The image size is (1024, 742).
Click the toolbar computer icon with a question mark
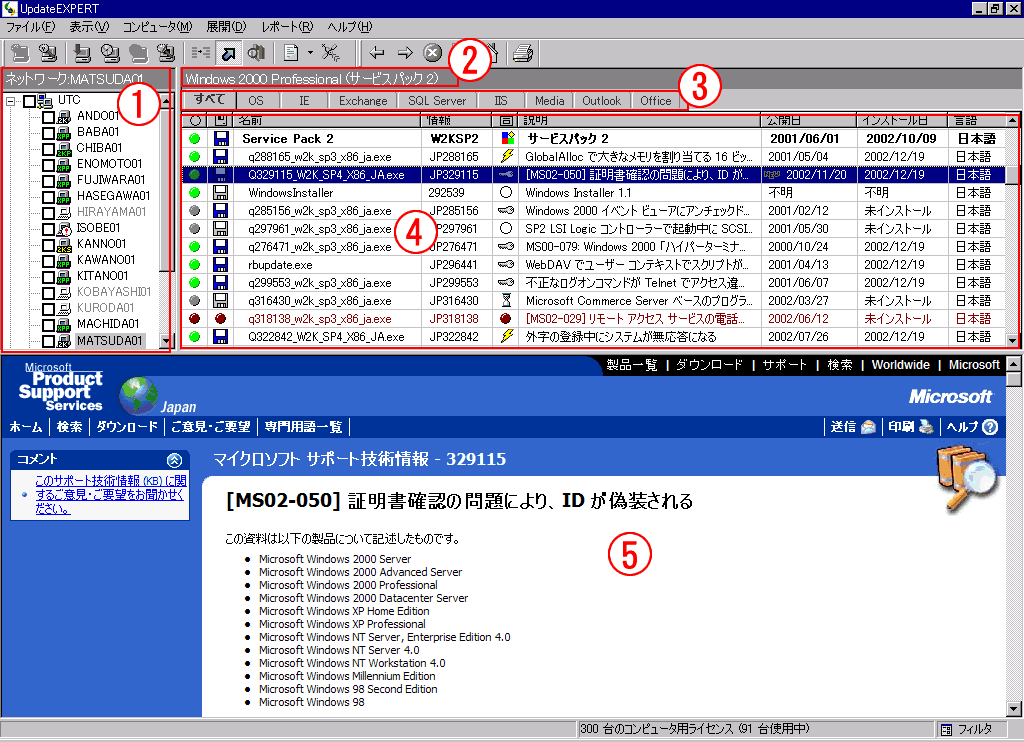48,53
